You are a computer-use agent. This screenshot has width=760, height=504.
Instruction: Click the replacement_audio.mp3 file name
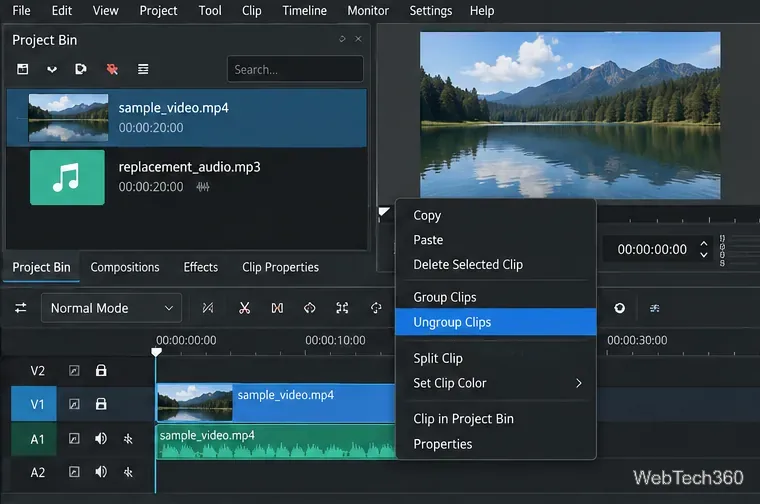(x=190, y=167)
